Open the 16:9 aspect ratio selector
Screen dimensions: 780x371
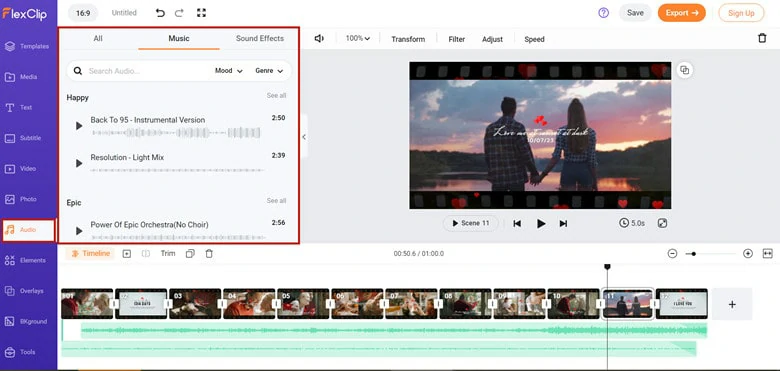tap(83, 13)
